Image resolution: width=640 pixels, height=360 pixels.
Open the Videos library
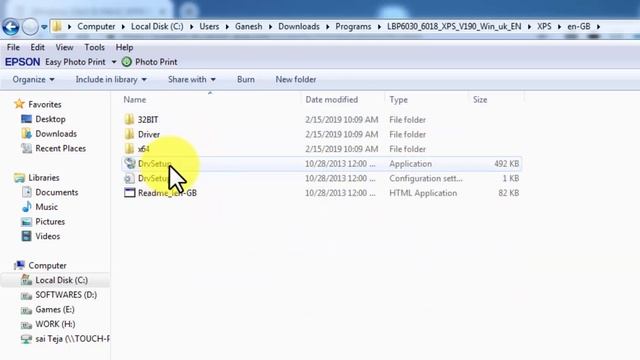pos(47,236)
